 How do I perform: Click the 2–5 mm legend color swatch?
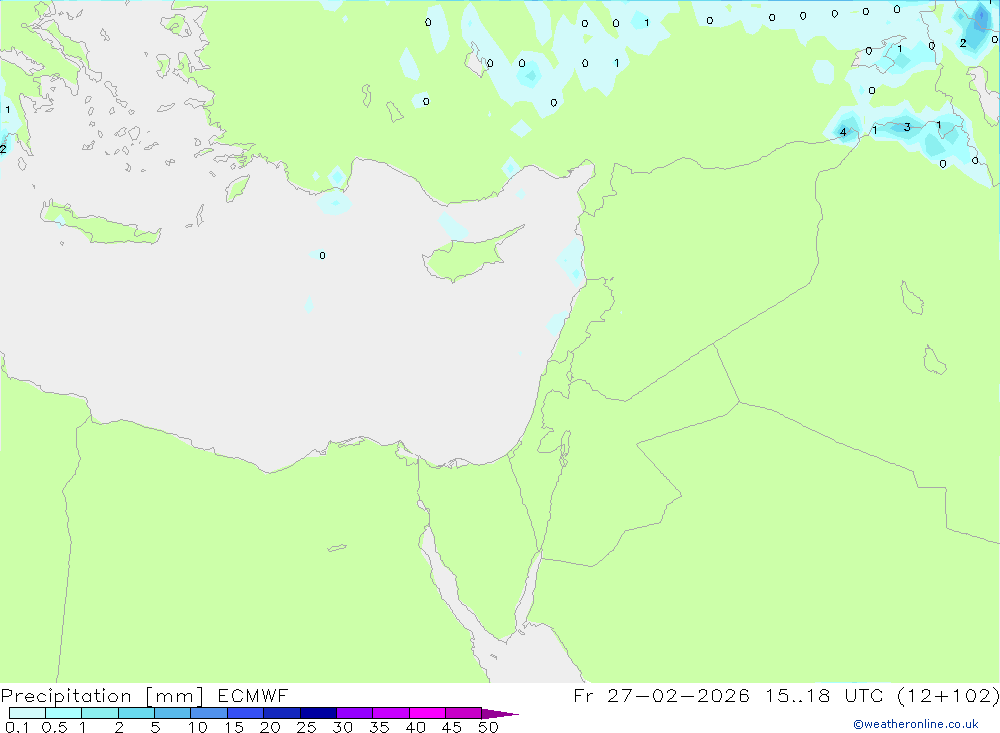(x=136, y=713)
